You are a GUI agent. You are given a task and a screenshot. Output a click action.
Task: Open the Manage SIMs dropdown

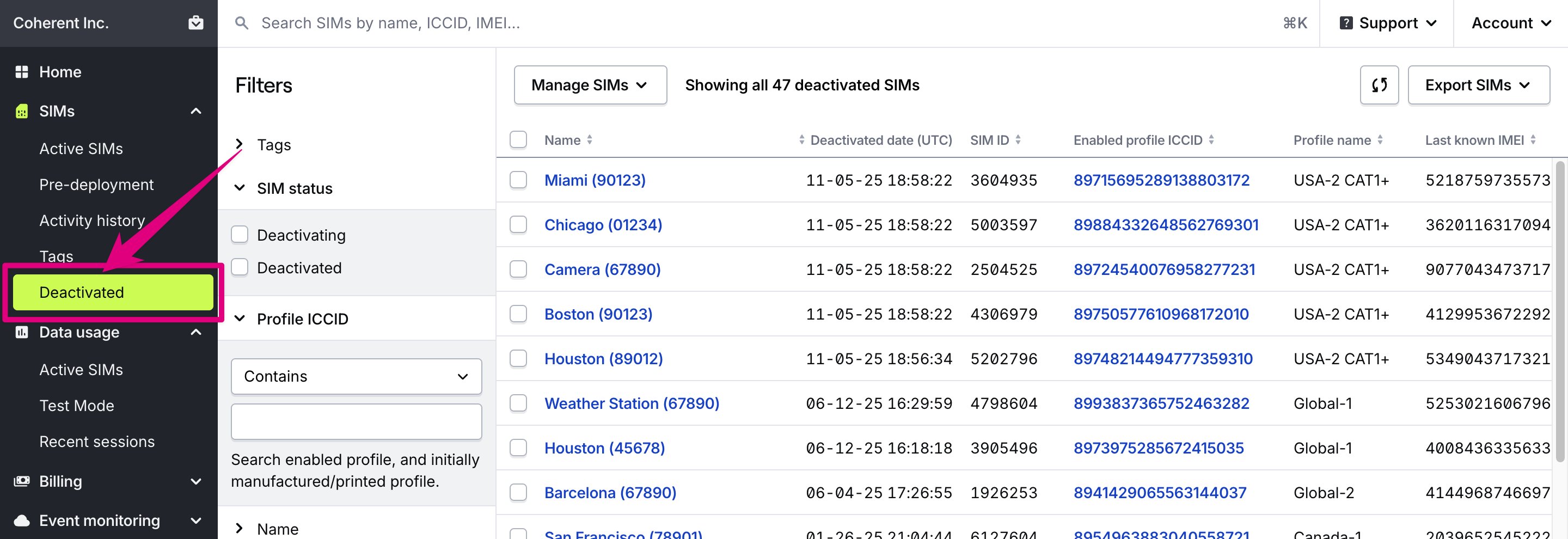pyautogui.click(x=590, y=85)
